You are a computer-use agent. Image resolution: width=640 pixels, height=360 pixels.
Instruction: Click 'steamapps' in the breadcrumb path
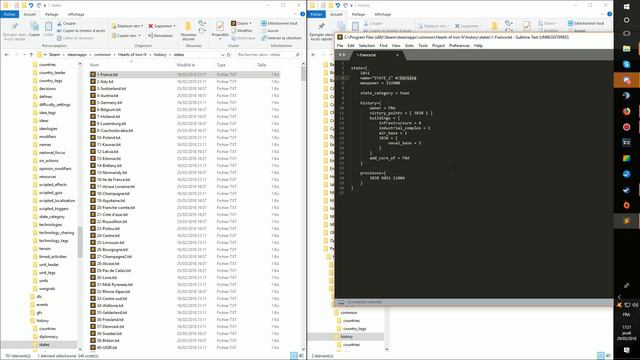(x=77, y=54)
